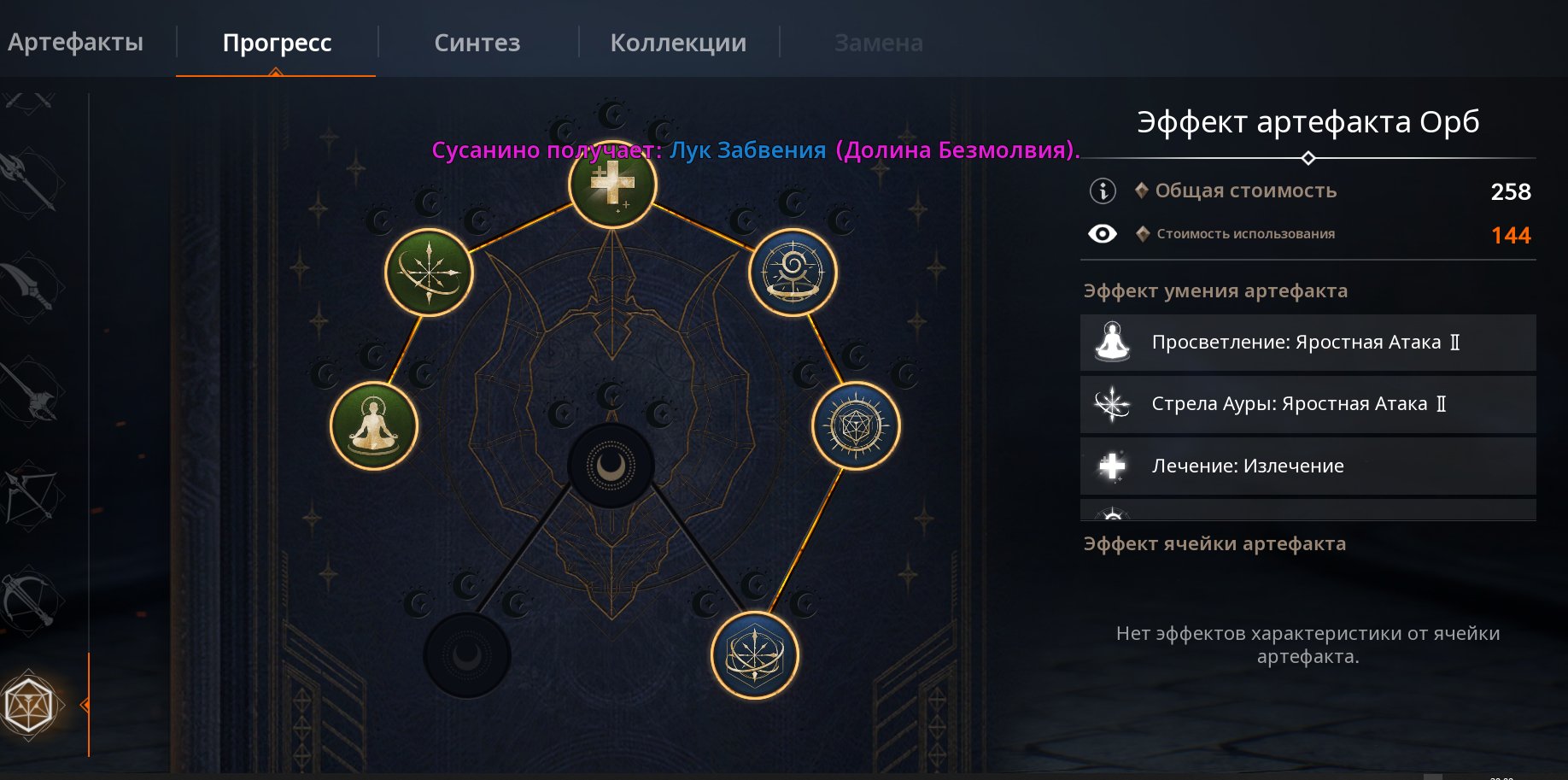
Task: Open the Коллекции tab
Action: [678, 43]
